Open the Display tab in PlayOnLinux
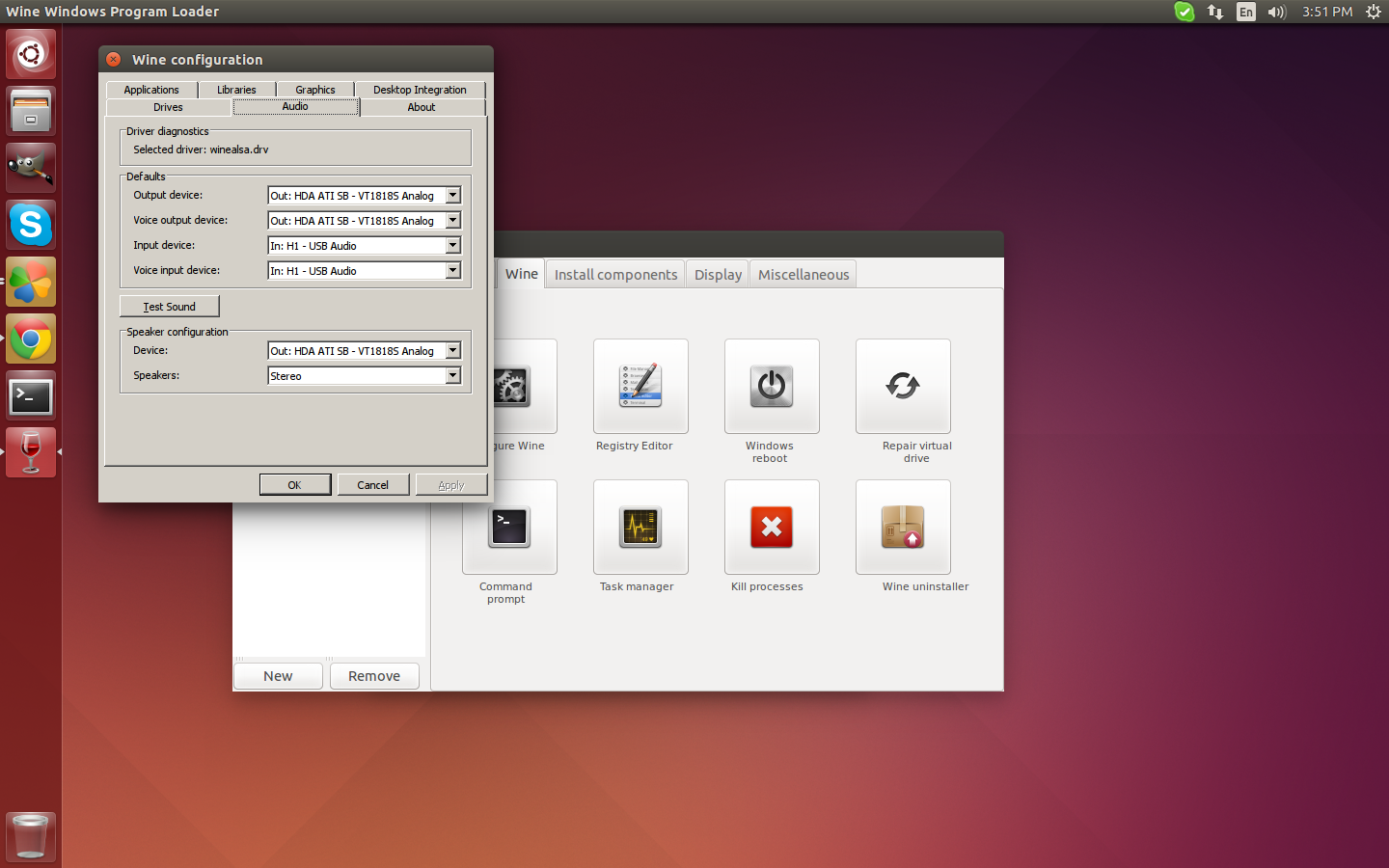This screenshot has height=868, width=1389. 718,275
